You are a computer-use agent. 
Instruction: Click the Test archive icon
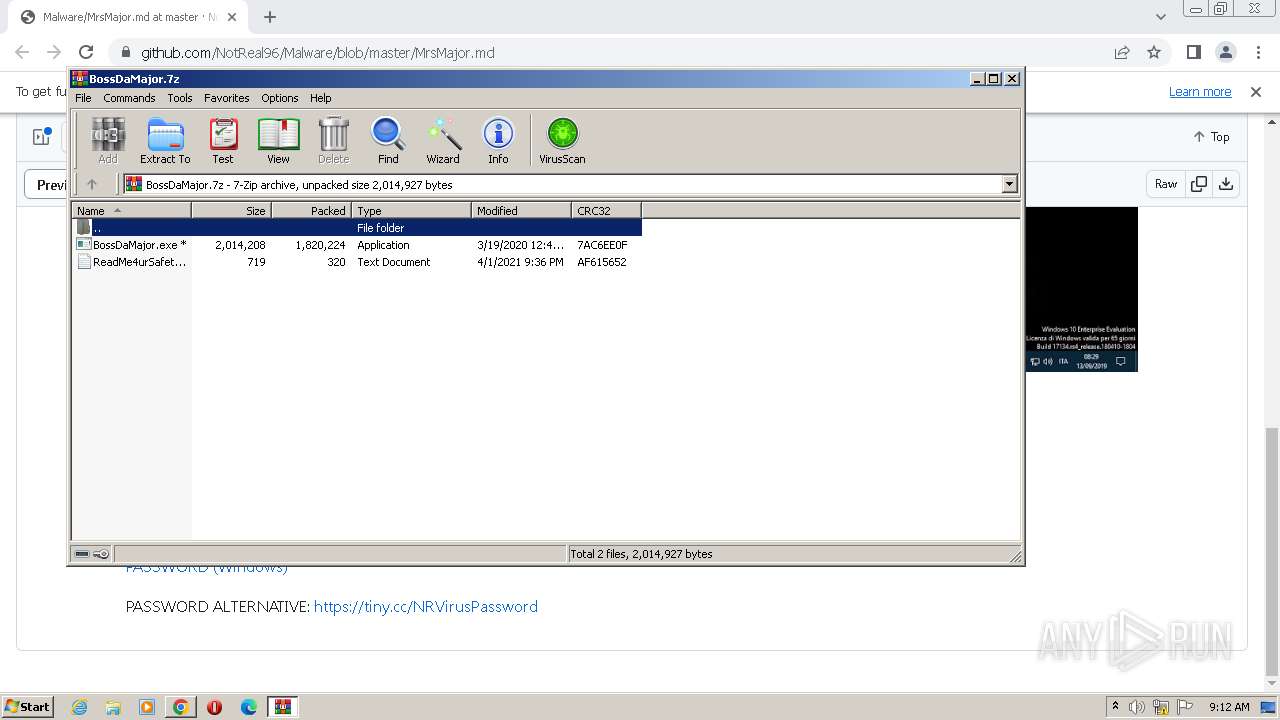click(x=223, y=140)
